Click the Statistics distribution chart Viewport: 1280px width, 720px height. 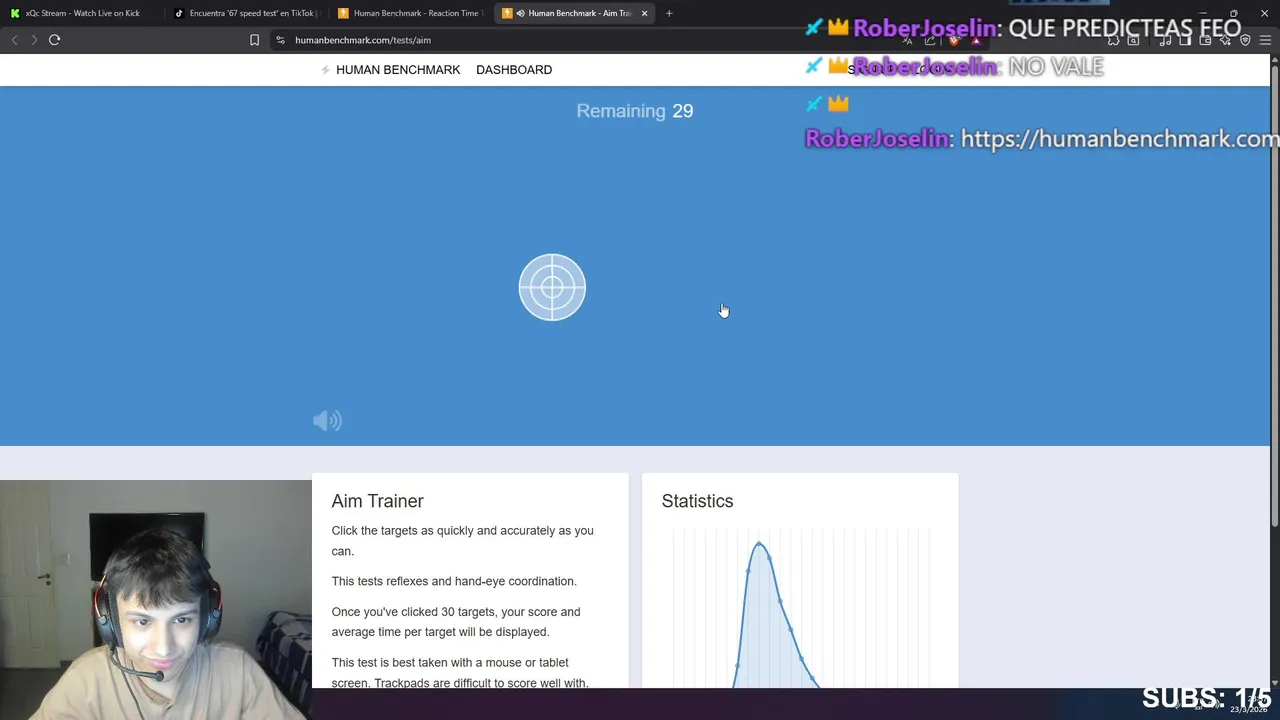point(800,608)
